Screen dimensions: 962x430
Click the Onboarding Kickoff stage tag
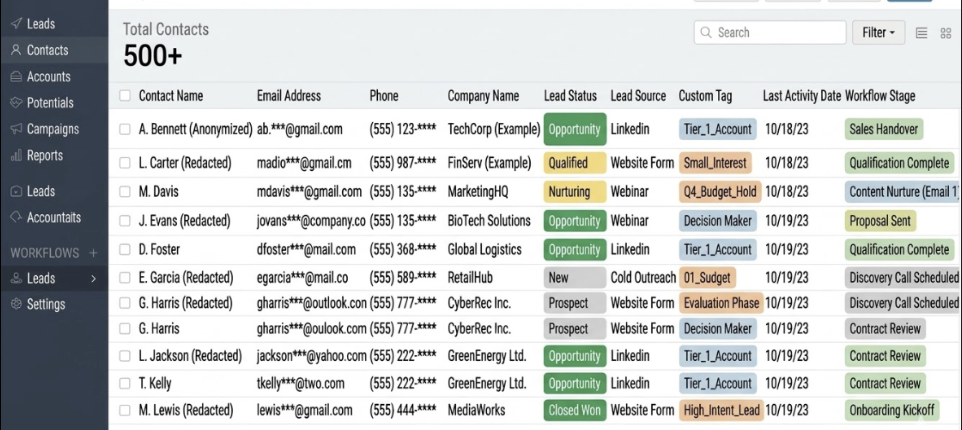pyautogui.click(x=891, y=410)
